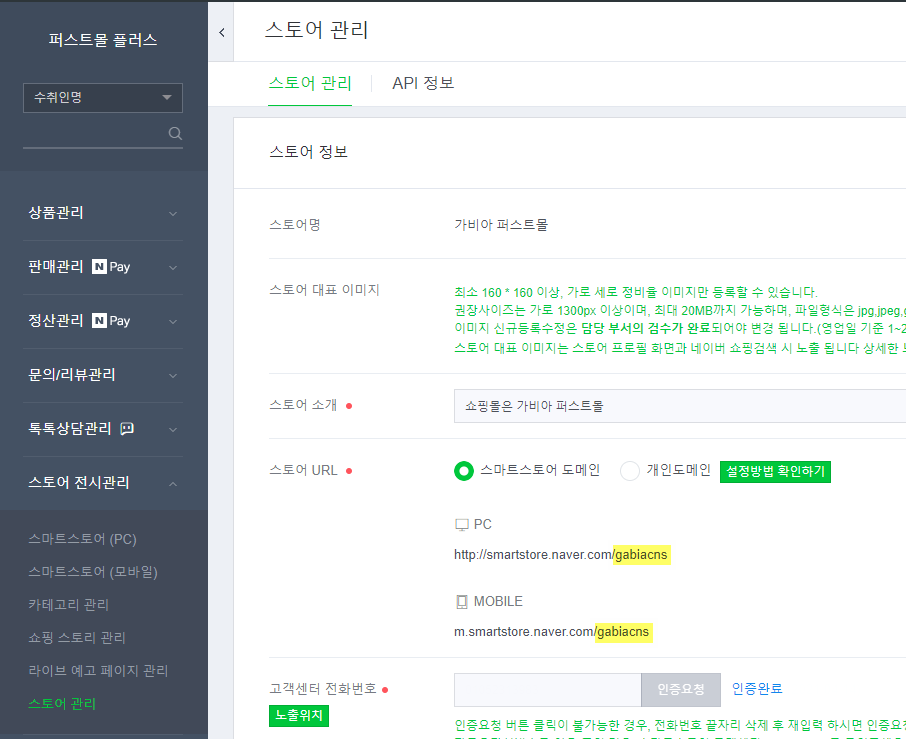Expand the 문의/리뷰관리 menu chevron
The height and width of the screenshot is (739, 906).
click(x=173, y=376)
